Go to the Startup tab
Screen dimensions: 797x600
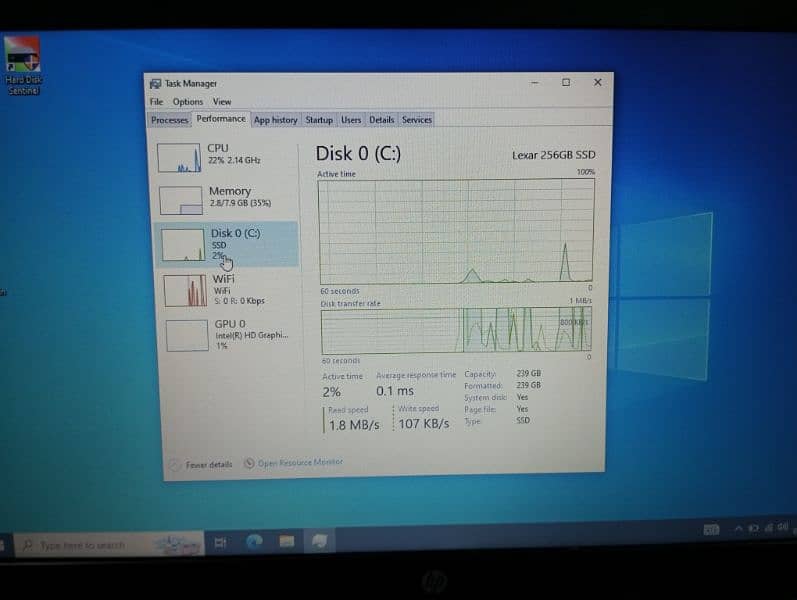[319, 120]
